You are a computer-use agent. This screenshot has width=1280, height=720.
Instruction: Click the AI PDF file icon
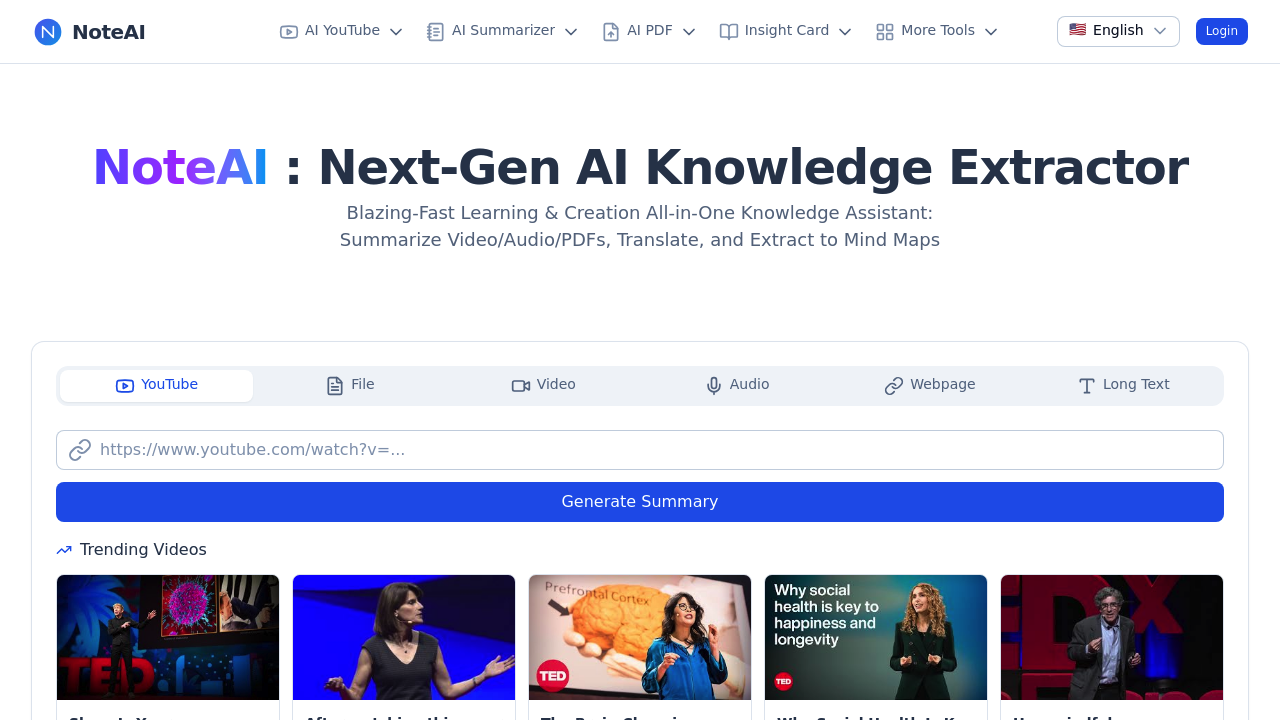point(611,32)
